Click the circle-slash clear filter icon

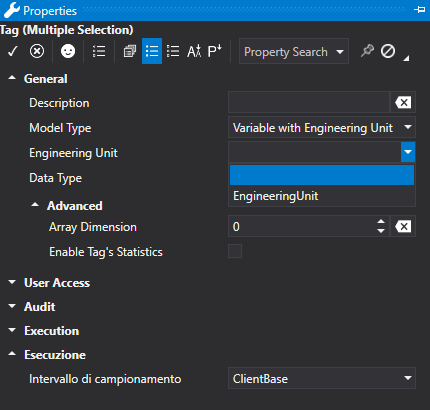(x=388, y=51)
